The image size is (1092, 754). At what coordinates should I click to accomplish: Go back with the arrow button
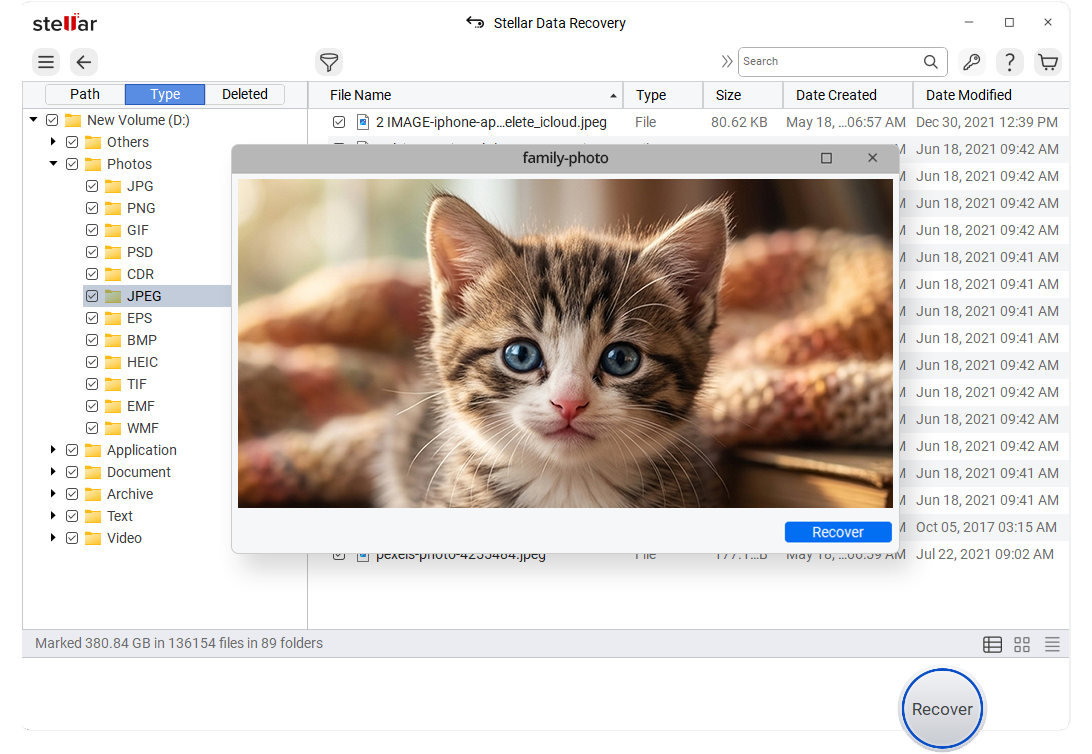tap(84, 62)
